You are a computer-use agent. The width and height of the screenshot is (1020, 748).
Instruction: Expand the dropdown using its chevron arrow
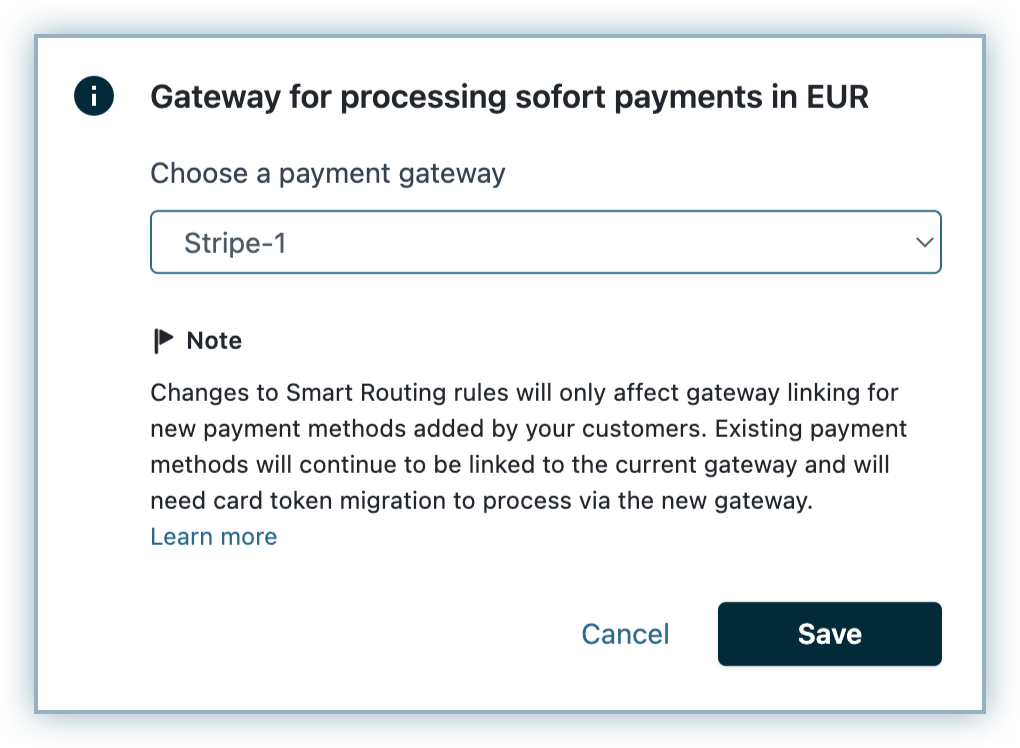(x=924, y=242)
